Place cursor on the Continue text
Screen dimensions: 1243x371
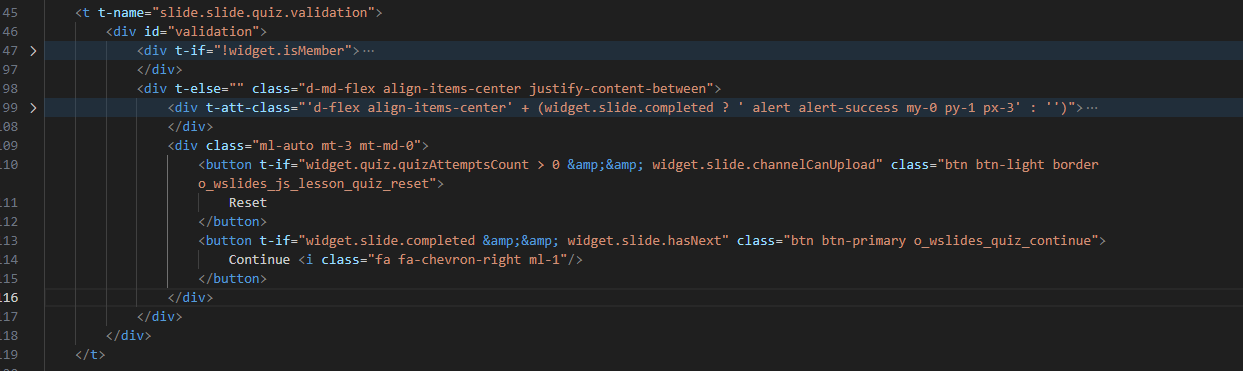259,259
